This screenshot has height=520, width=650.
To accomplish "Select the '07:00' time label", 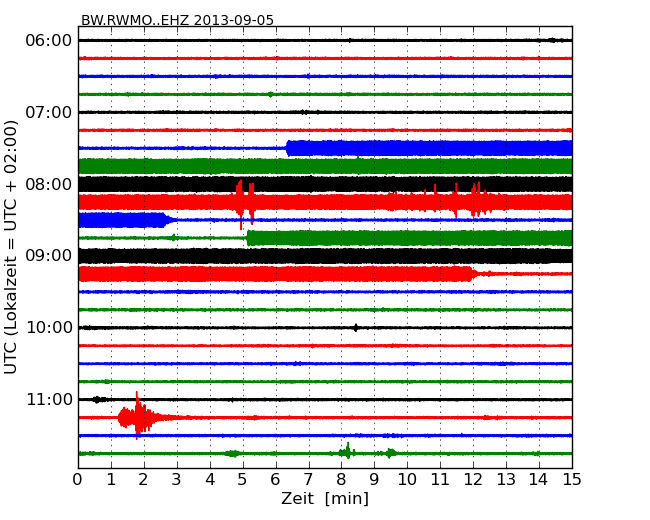I will (x=49, y=112).
